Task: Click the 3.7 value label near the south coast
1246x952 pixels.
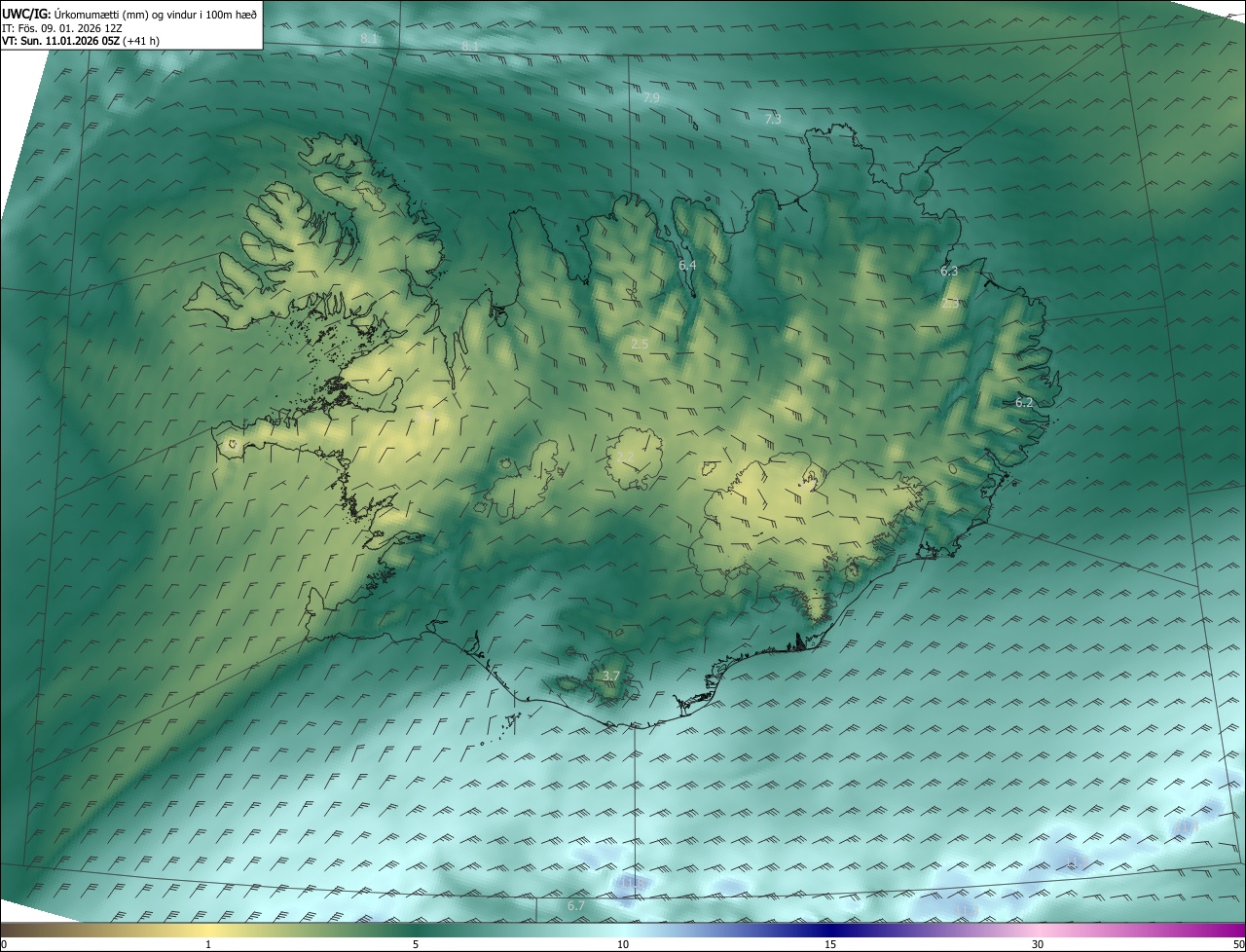Action: 610,675
